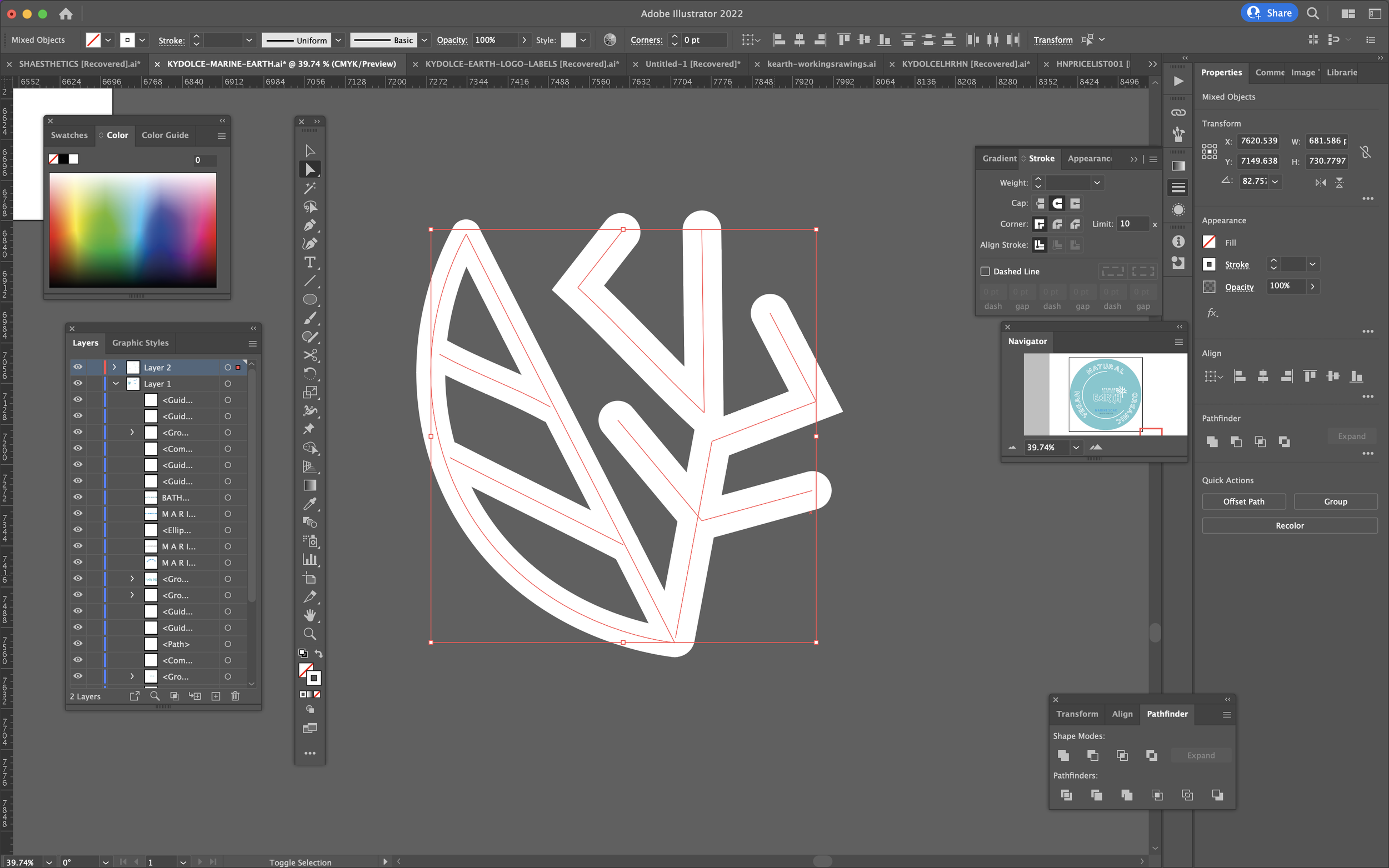Open the Stroke Weight dropdown in Stroke panel
The height and width of the screenshot is (868, 1389).
pos(1097,183)
